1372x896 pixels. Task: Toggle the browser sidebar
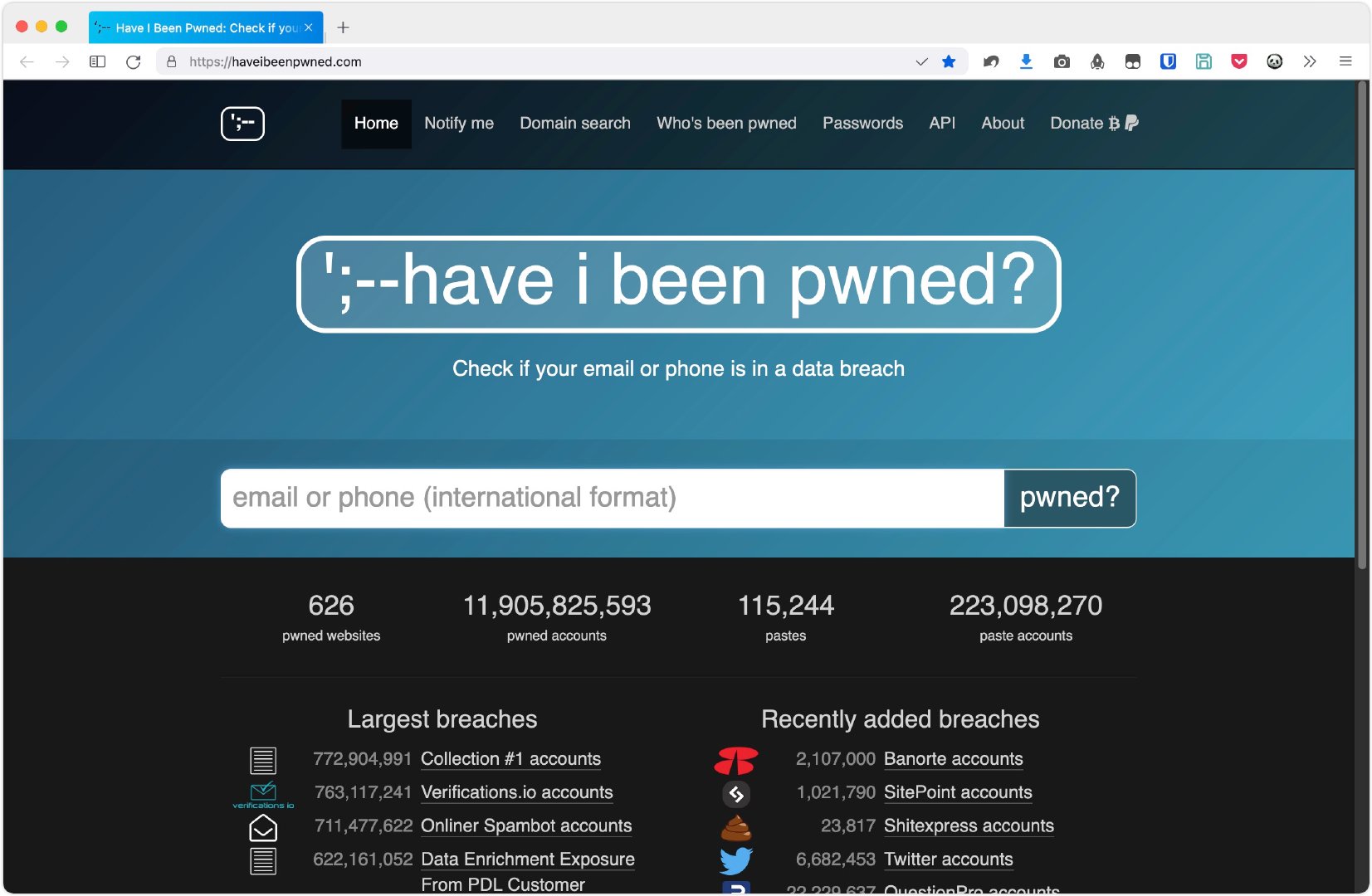[98, 61]
